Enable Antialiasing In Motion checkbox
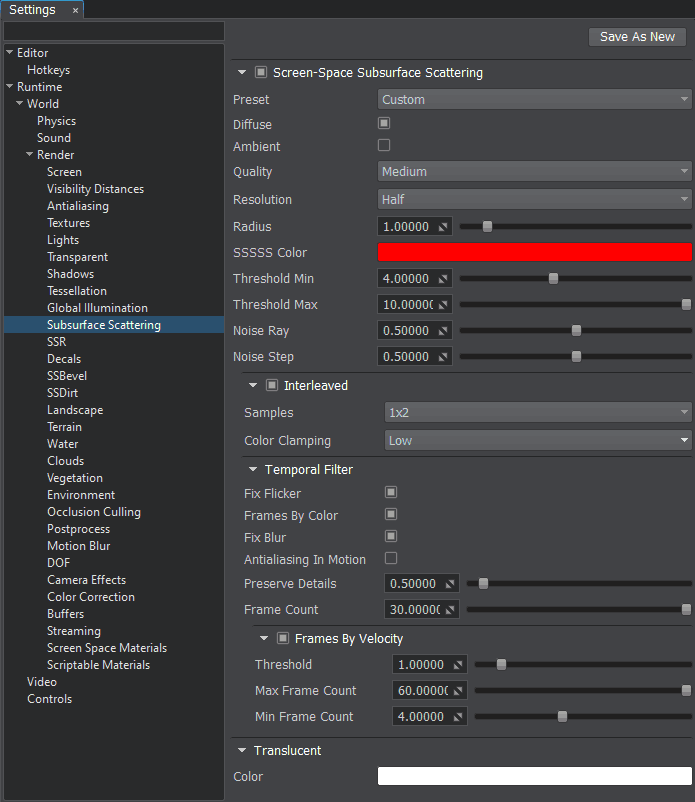The width and height of the screenshot is (695, 802). [x=391, y=559]
